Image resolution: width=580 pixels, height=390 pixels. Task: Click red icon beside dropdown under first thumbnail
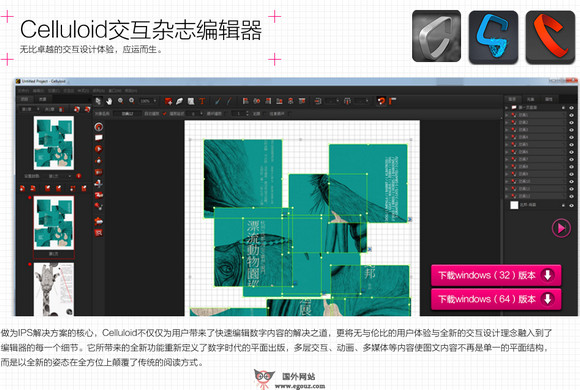pyautogui.click(x=78, y=176)
